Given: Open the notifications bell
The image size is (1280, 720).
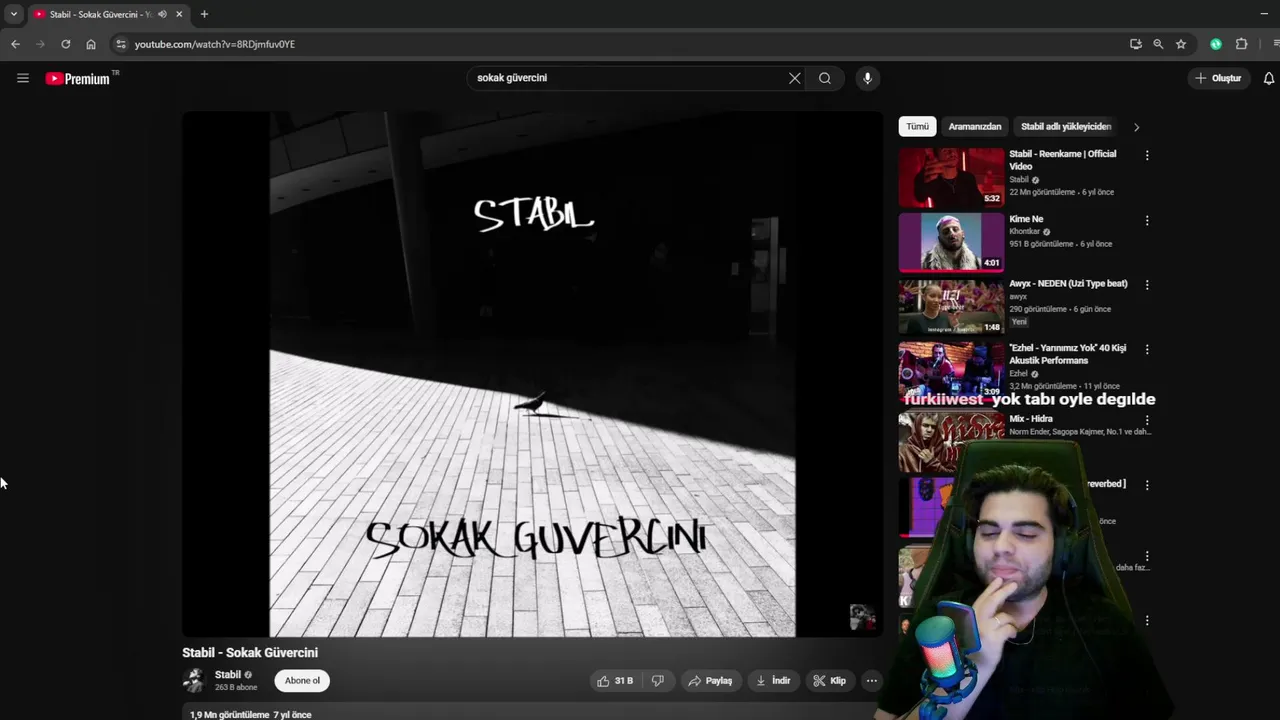Looking at the screenshot, I should click(1269, 78).
